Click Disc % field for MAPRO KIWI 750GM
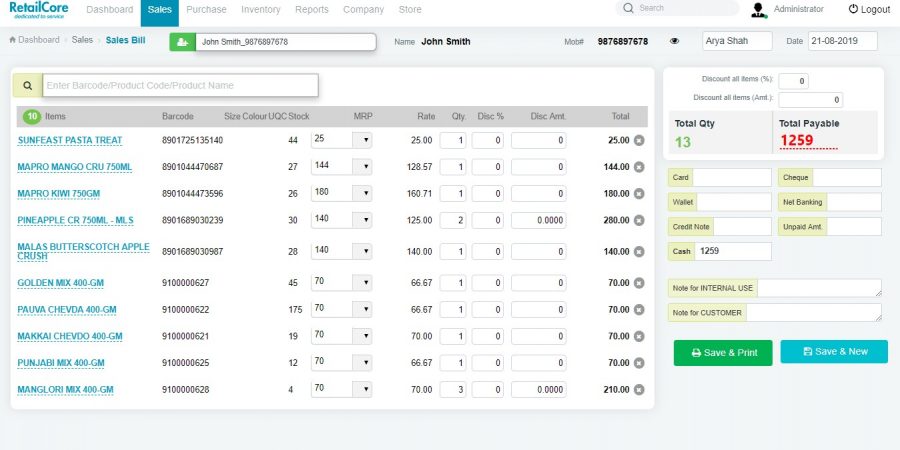This screenshot has height=450, width=900. [487, 193]
